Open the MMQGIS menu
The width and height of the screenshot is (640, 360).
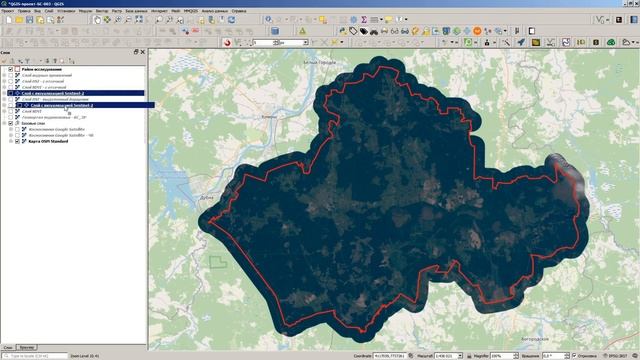(x=191, y=11)
